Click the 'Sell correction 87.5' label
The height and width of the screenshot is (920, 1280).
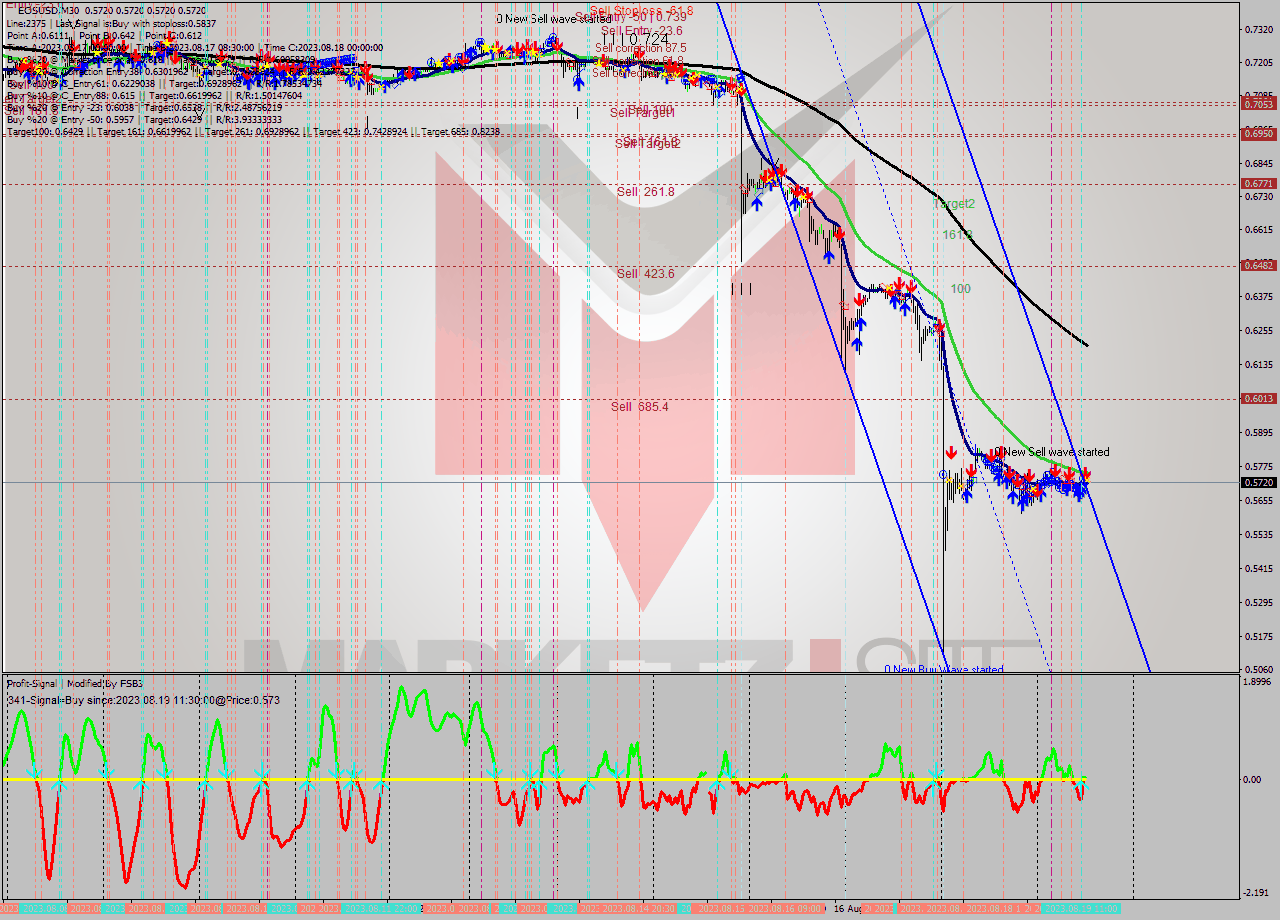pos(640,47)
